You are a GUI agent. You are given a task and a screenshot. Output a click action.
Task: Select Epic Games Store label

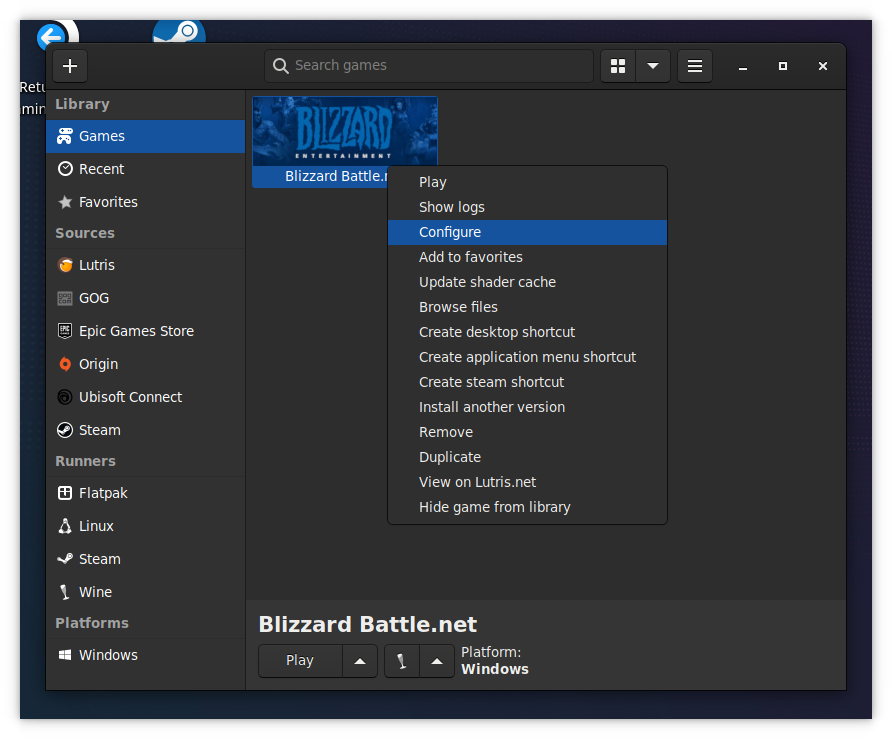[137, 331]
